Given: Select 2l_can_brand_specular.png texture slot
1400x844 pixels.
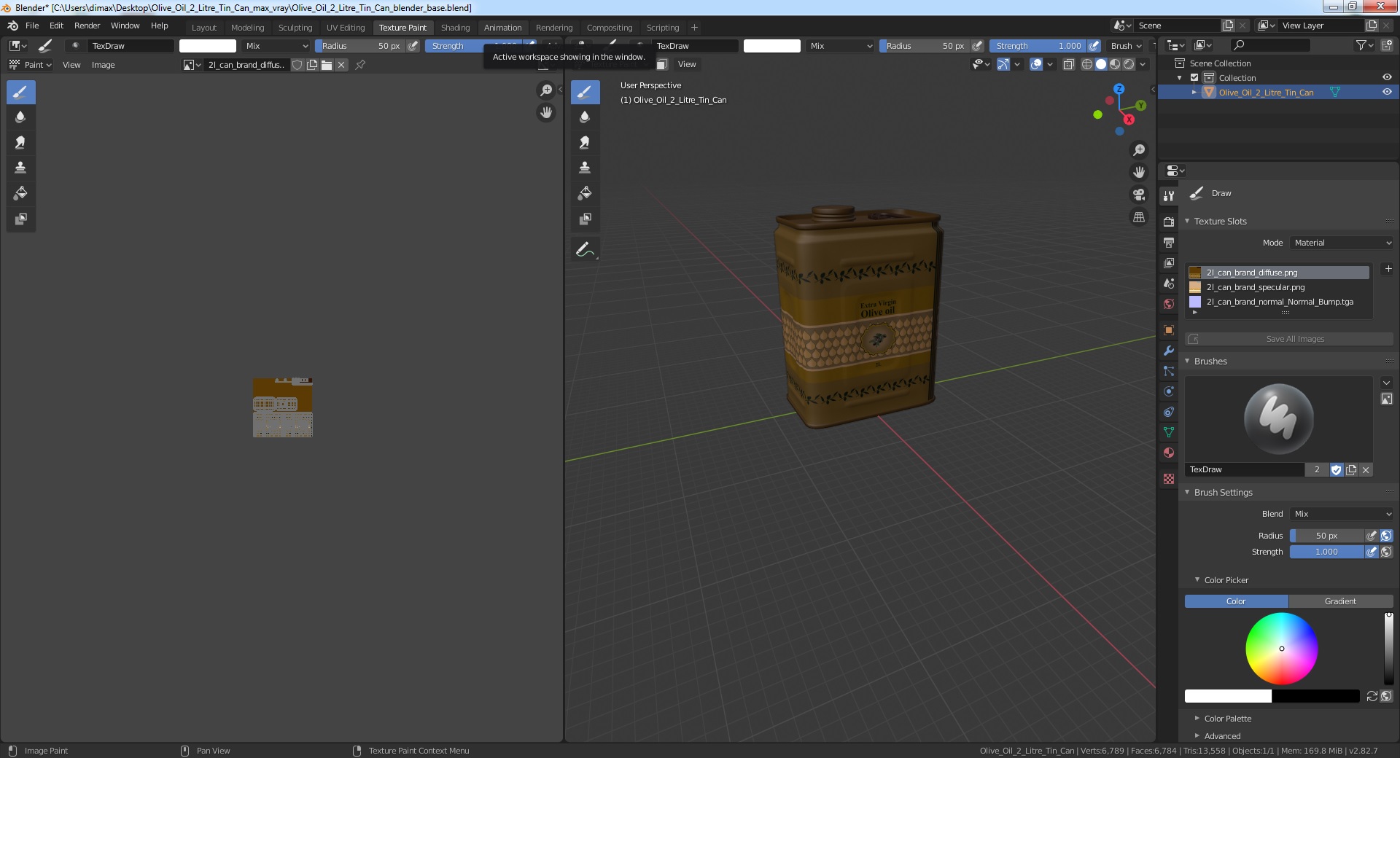Looking at the screenshot, I should click(x=1278, y=287).
